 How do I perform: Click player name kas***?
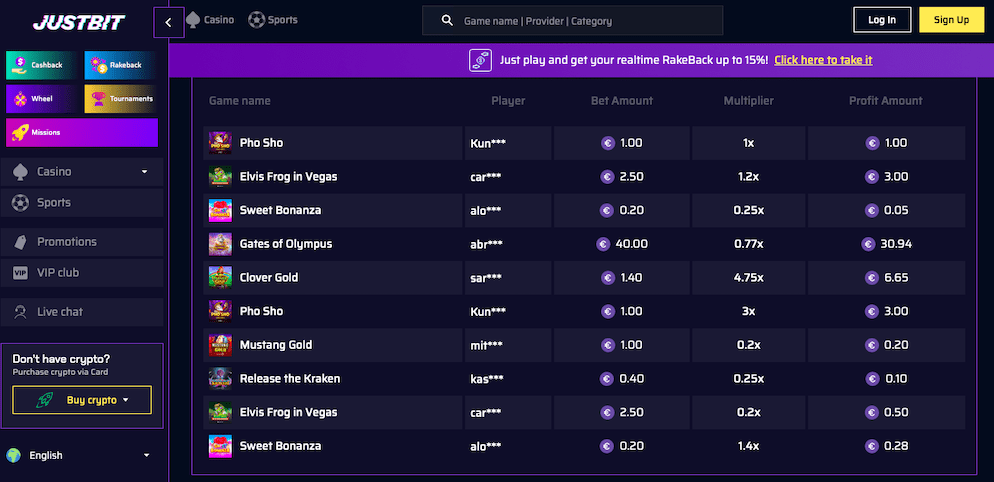pos(487,379)
